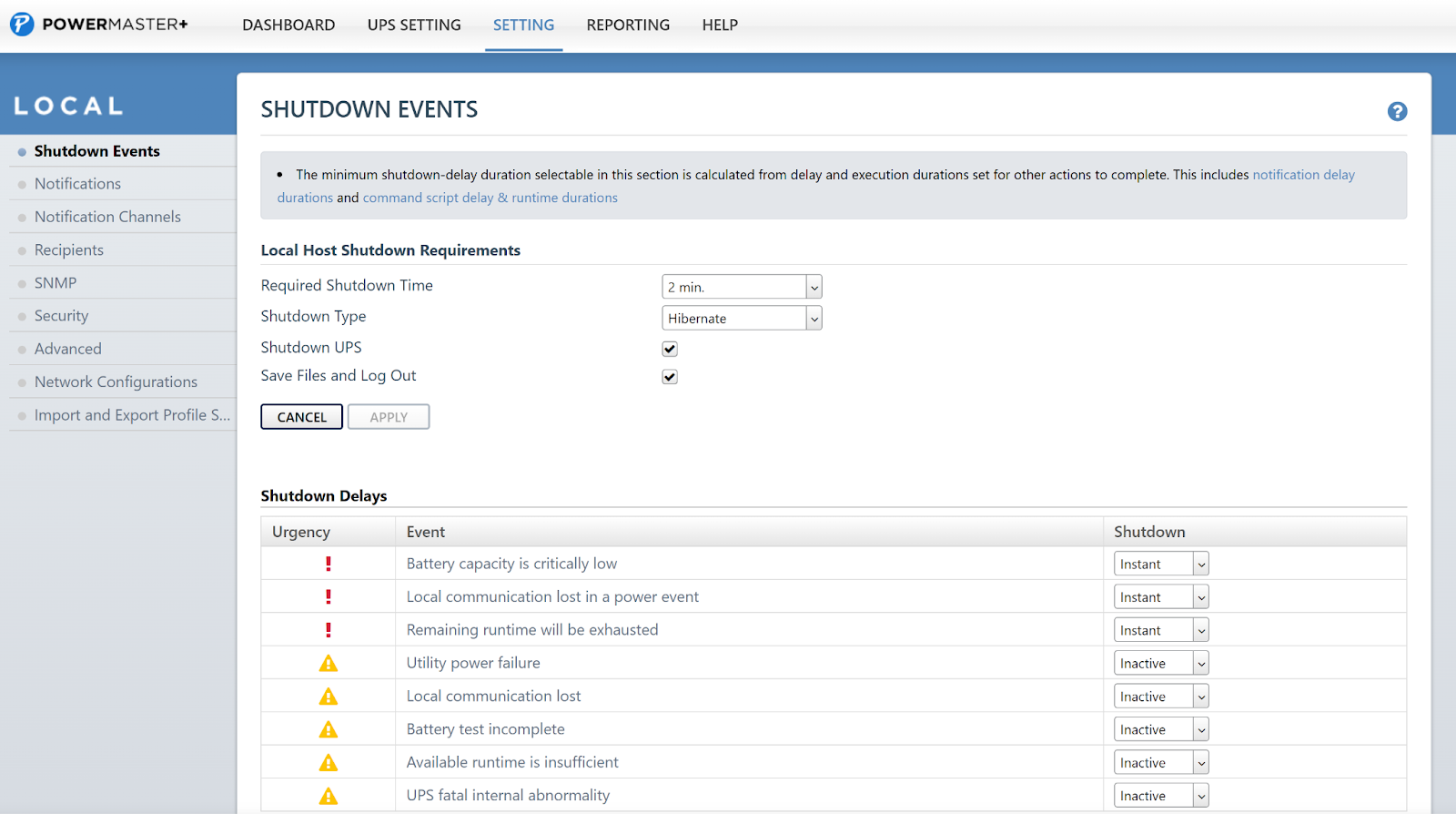This screenshot has width=1456, height=814.
Task: Open the Reporting menu tab
Action: (628, 25)
